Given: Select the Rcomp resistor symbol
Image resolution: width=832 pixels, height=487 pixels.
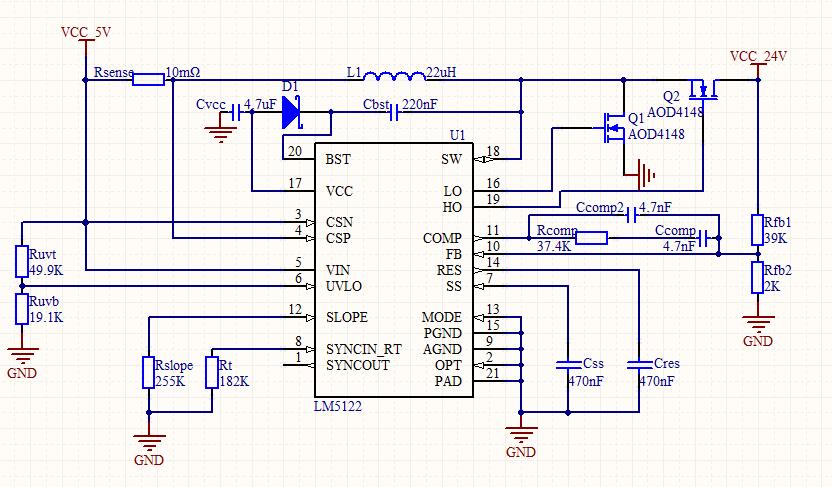Looking at the screenshot, I should tap(592, 238).
